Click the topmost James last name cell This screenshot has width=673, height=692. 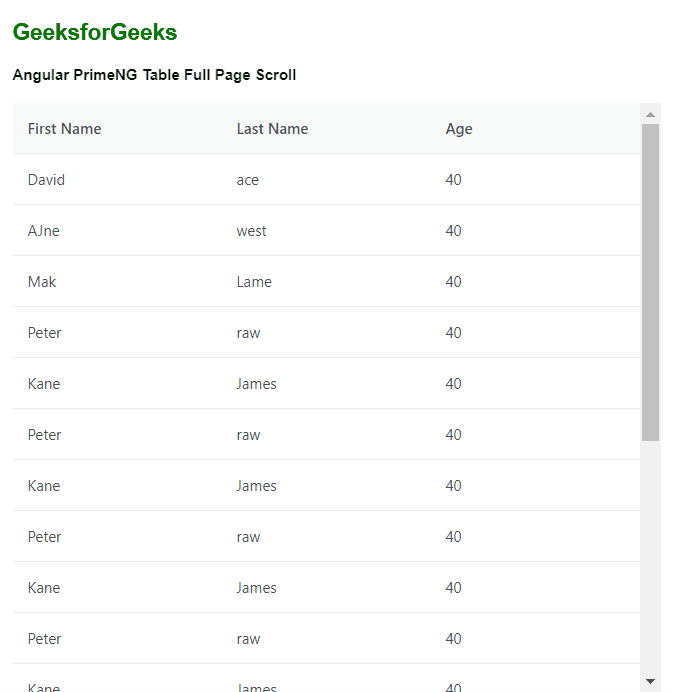pos(257,384)
